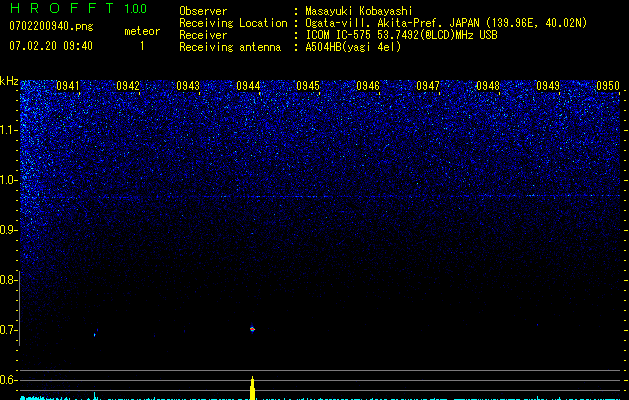This screenshot has width=629, height=400.
Task: Click the 0.7 frequency axis label
Action: click(9, 330)
